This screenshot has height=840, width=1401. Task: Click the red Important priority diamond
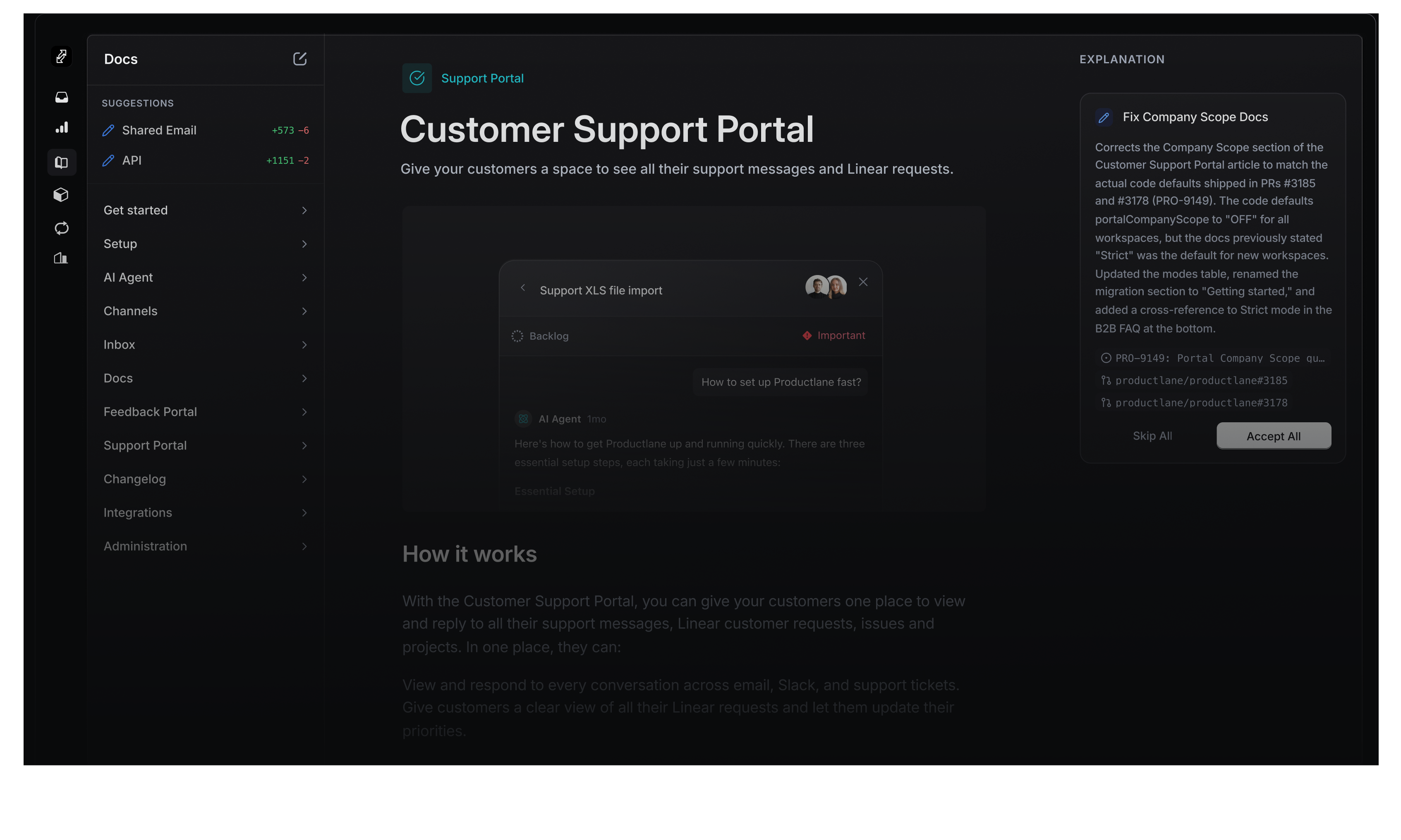807,336
